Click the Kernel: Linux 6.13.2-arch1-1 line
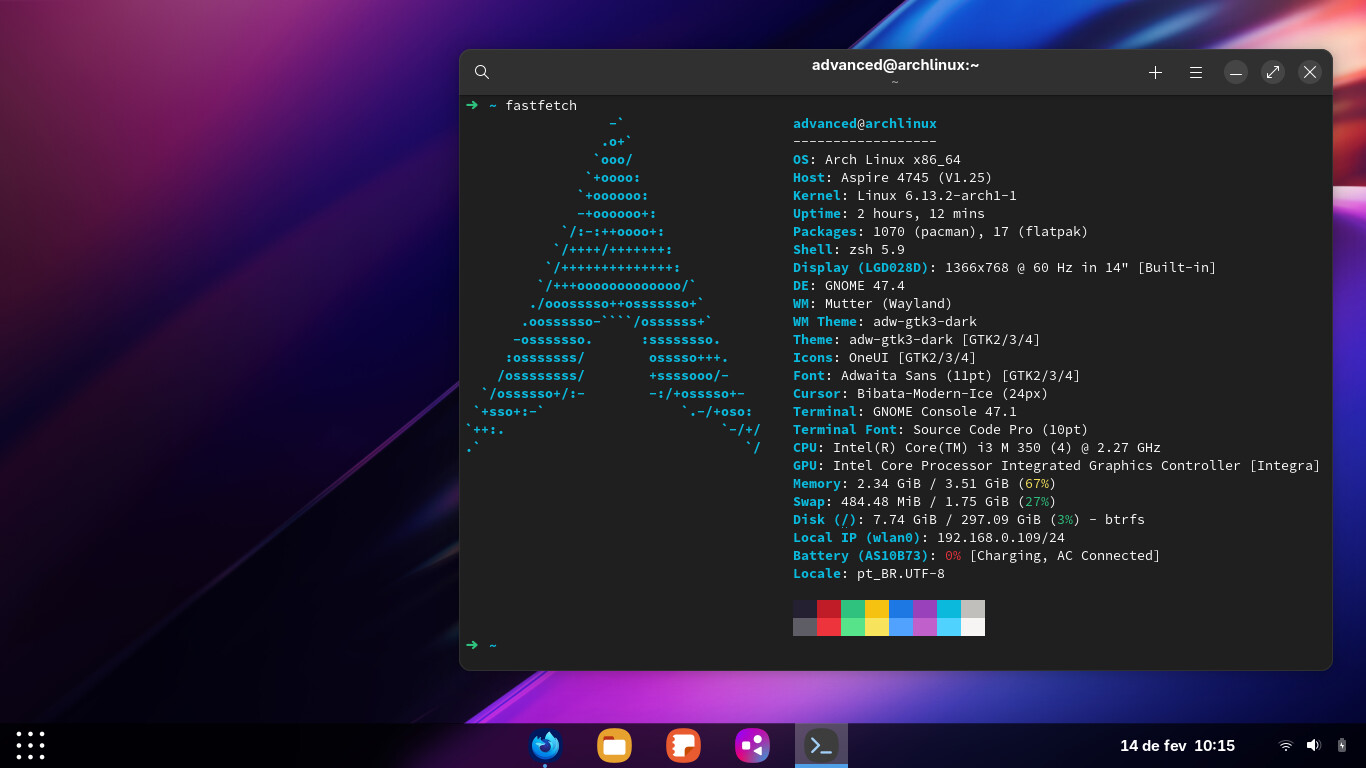This screenshot has width=1366, height=768. [x=905, y=195]
